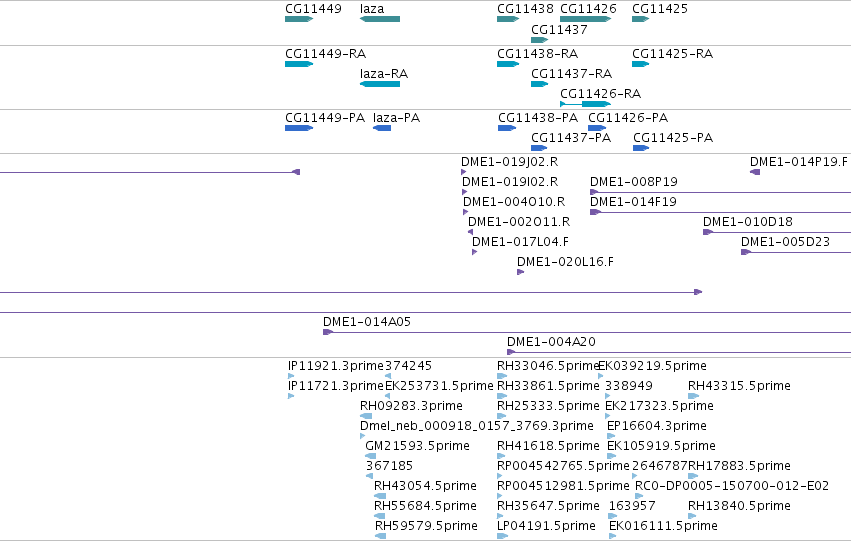The image size is (851, 541).
Task: Click the IP11721.3prime EST label
Action: (x=335, y=386)
